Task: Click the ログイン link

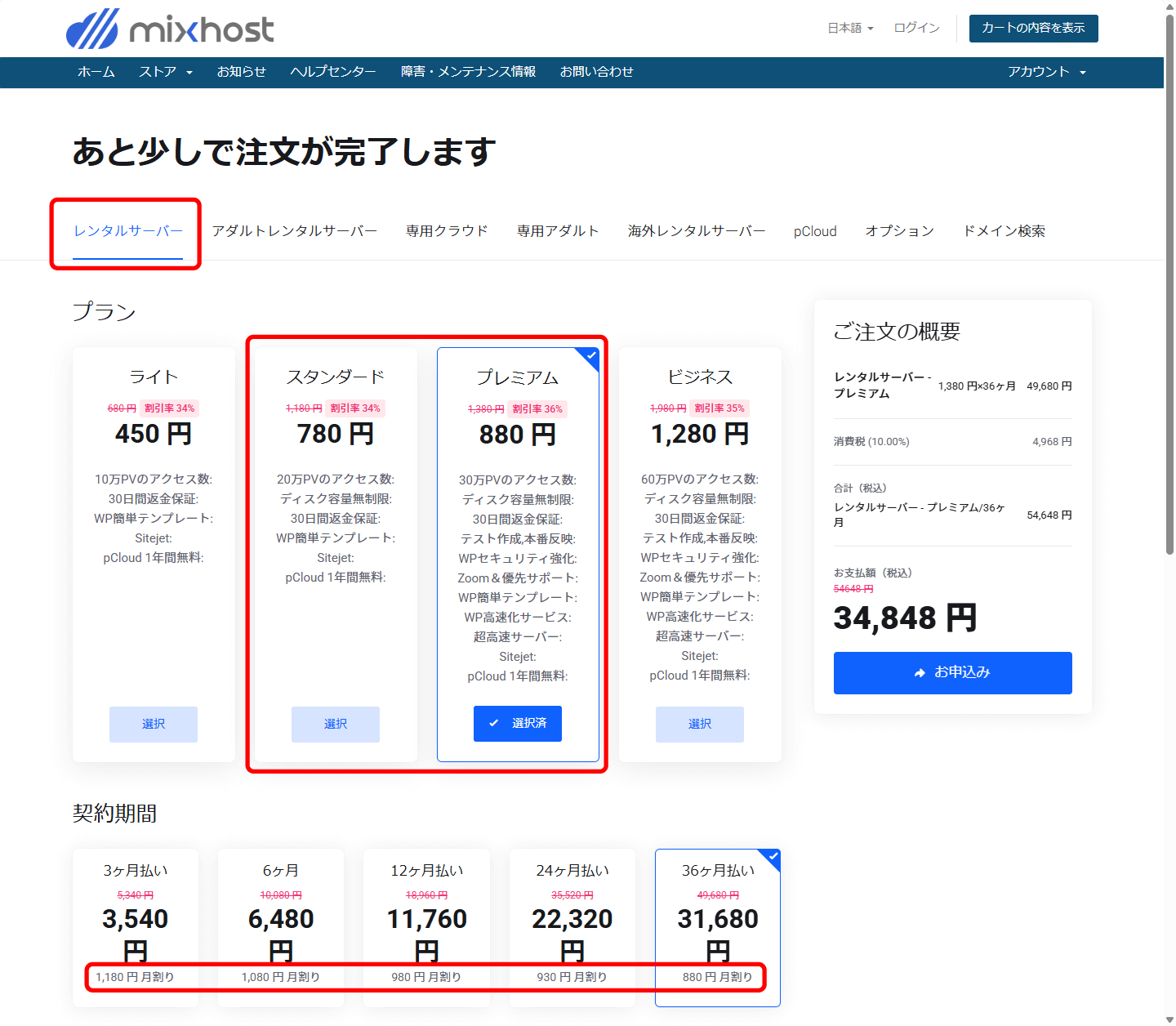Action: 916,28
